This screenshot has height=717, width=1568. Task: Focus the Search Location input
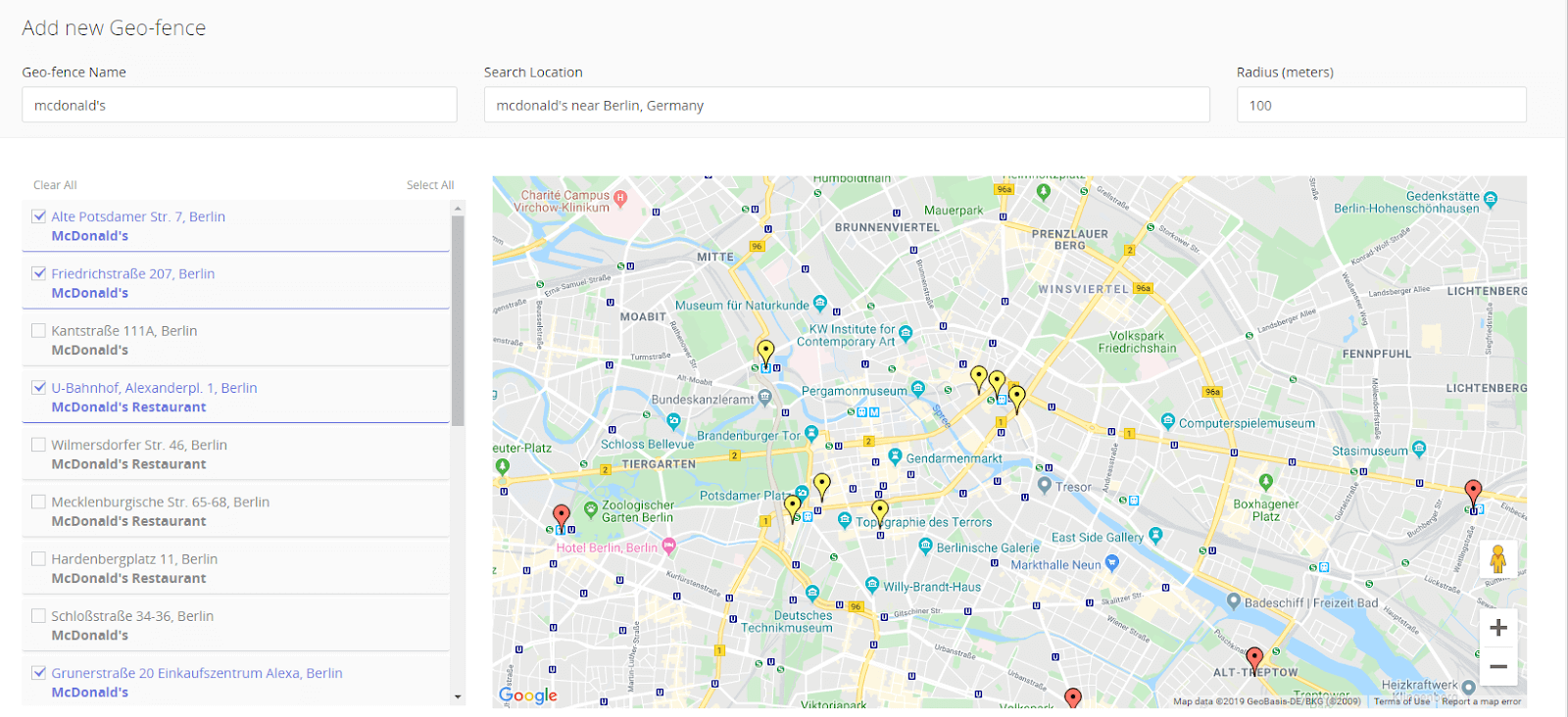(847, 105)
